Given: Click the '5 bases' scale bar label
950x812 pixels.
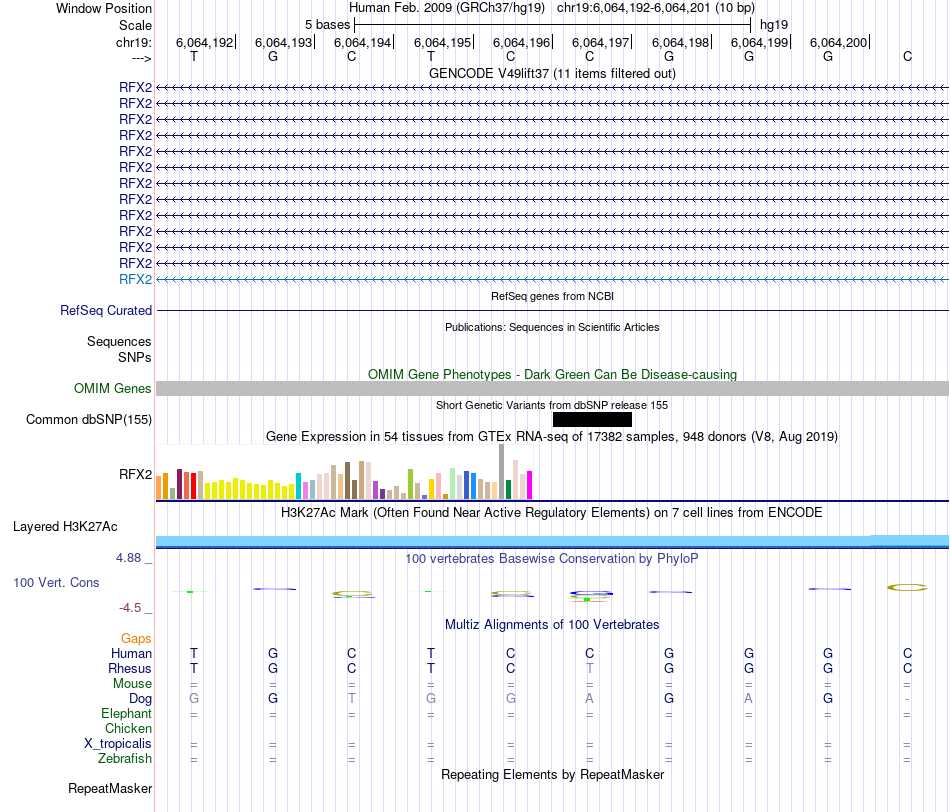Looking at the screenshot, I should 327,25.
